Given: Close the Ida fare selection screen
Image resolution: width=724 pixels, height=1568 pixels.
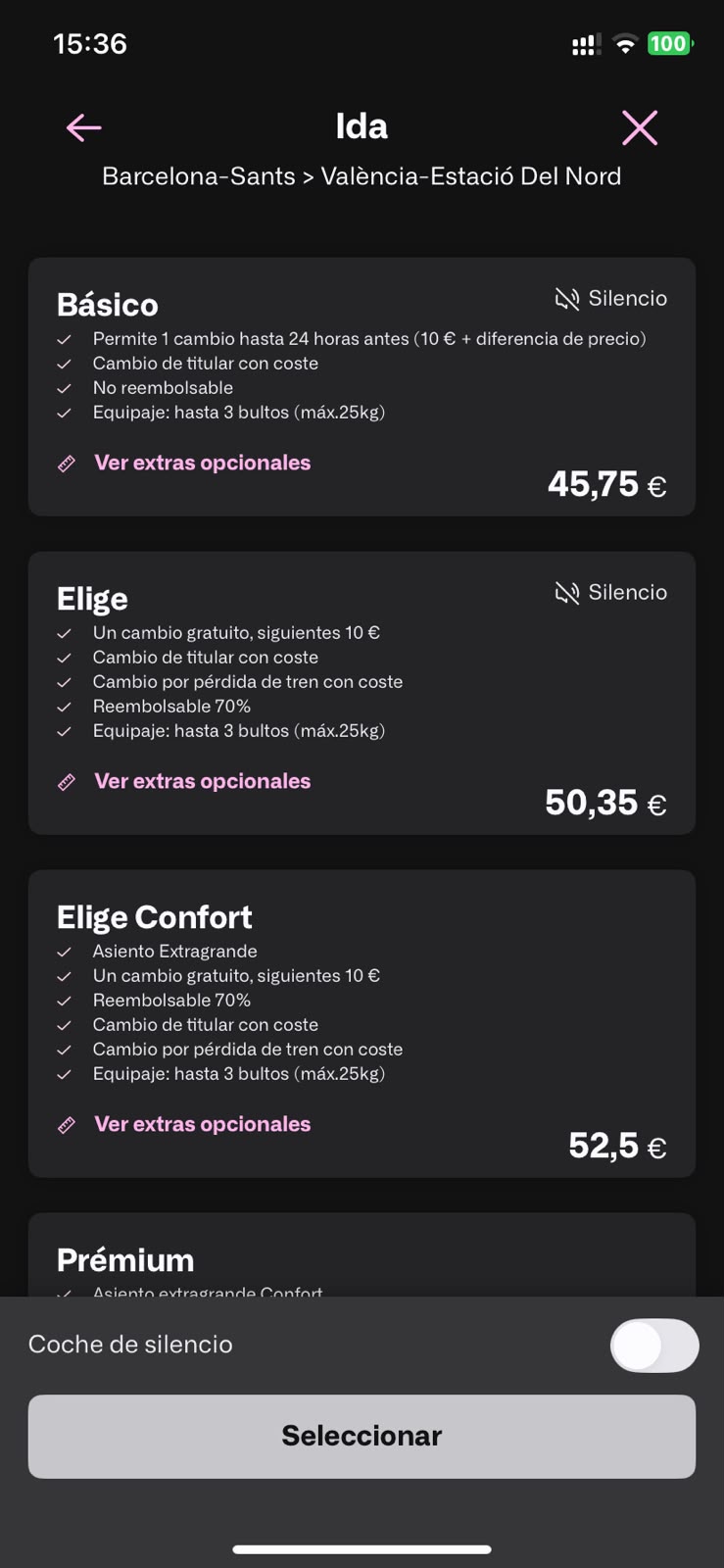Looking at the screenshot, I should click(x=640, y=127).
